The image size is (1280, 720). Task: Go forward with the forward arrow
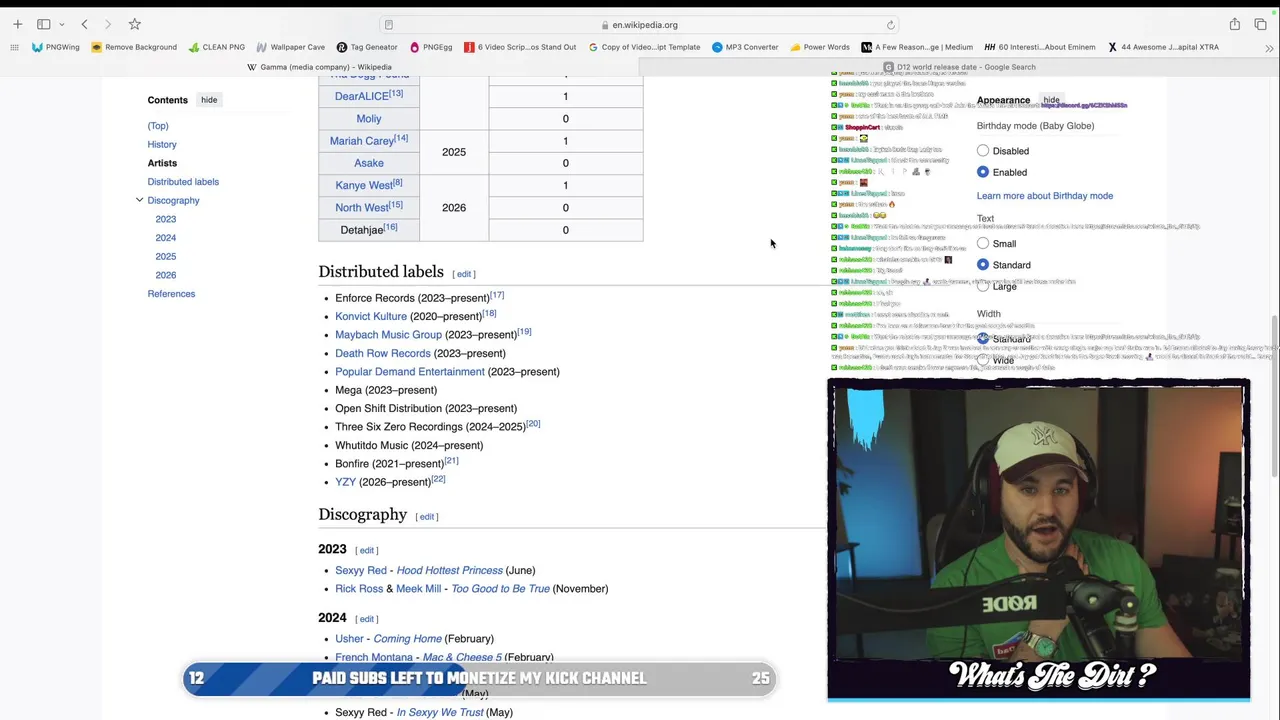[108, 24]
